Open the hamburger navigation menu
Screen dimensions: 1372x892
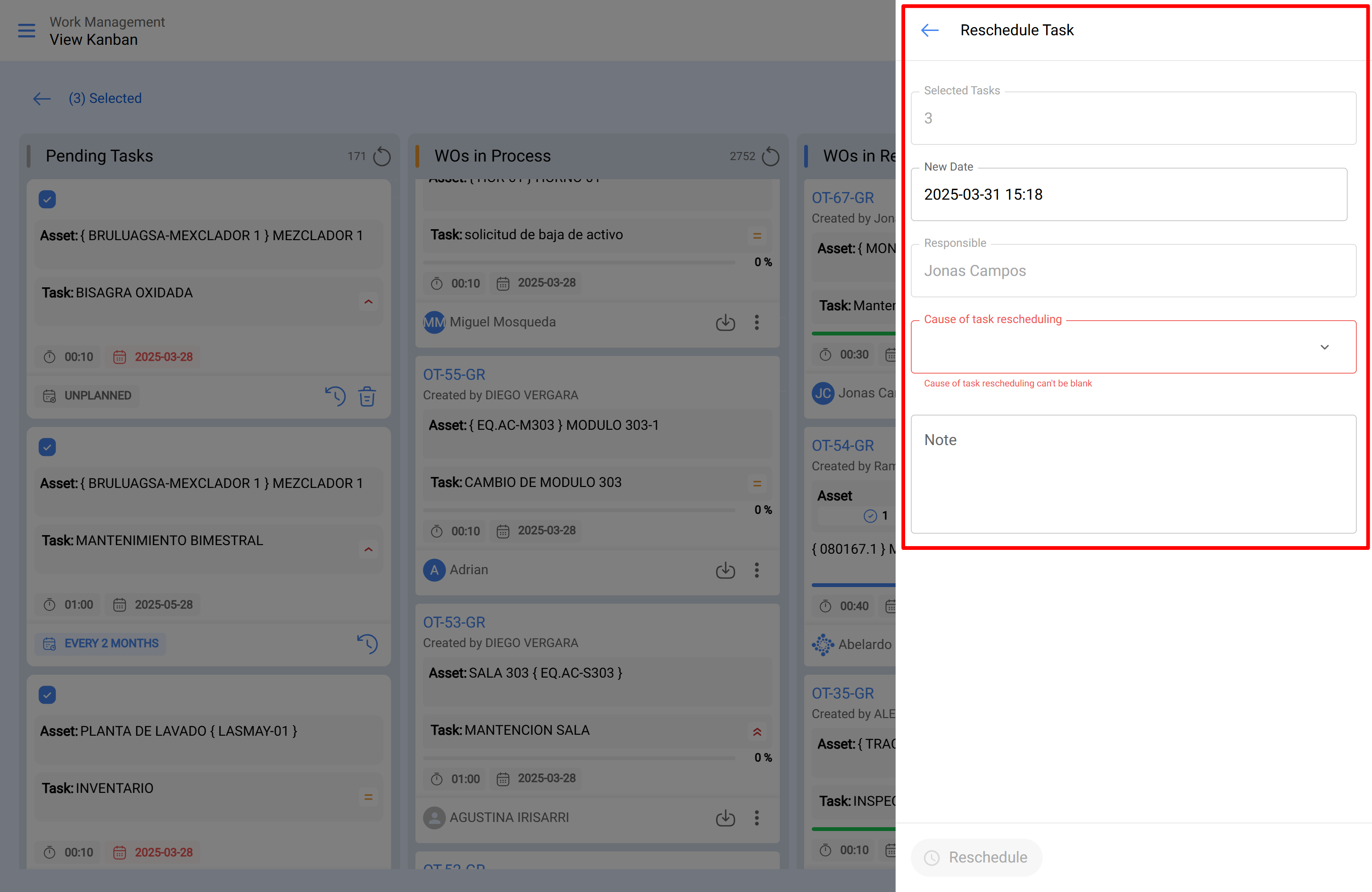(26, 30)
